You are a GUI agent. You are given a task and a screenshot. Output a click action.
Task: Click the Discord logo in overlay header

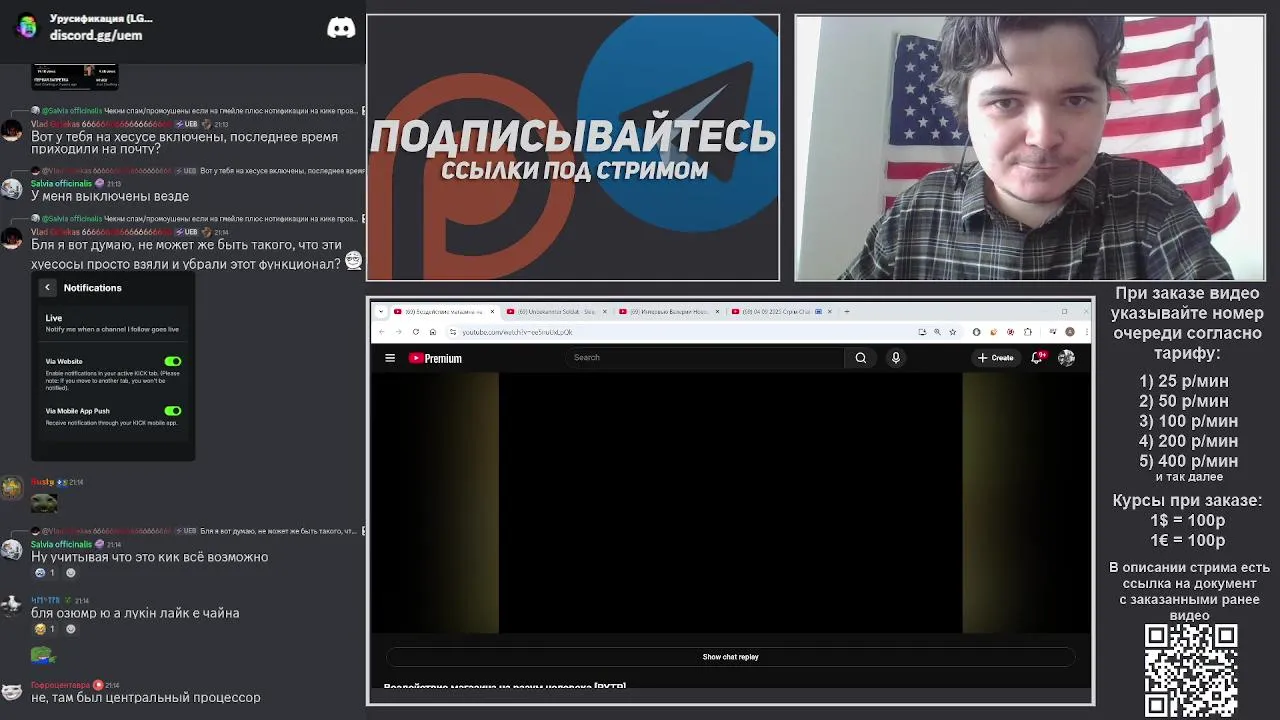(x=341, y=28)
